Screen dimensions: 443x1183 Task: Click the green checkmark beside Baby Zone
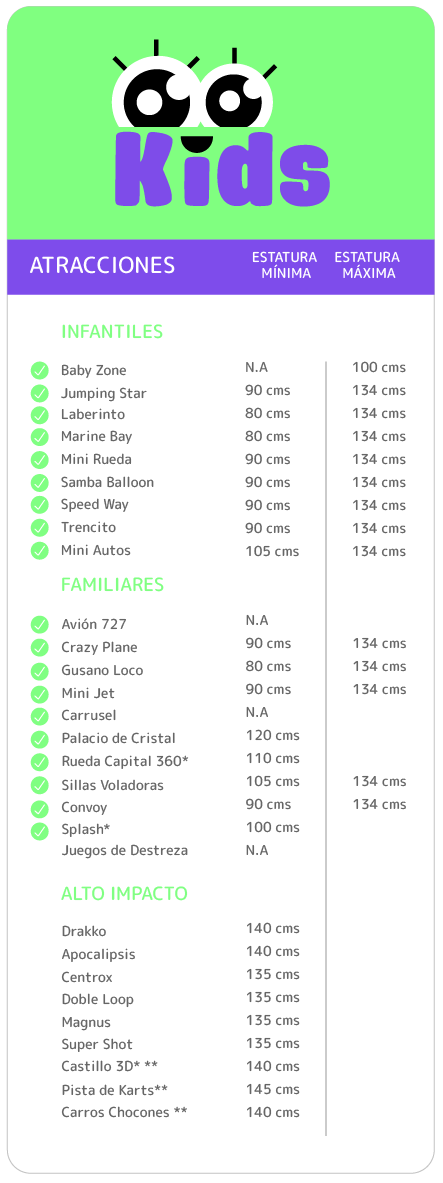click(x=40, y=370)
